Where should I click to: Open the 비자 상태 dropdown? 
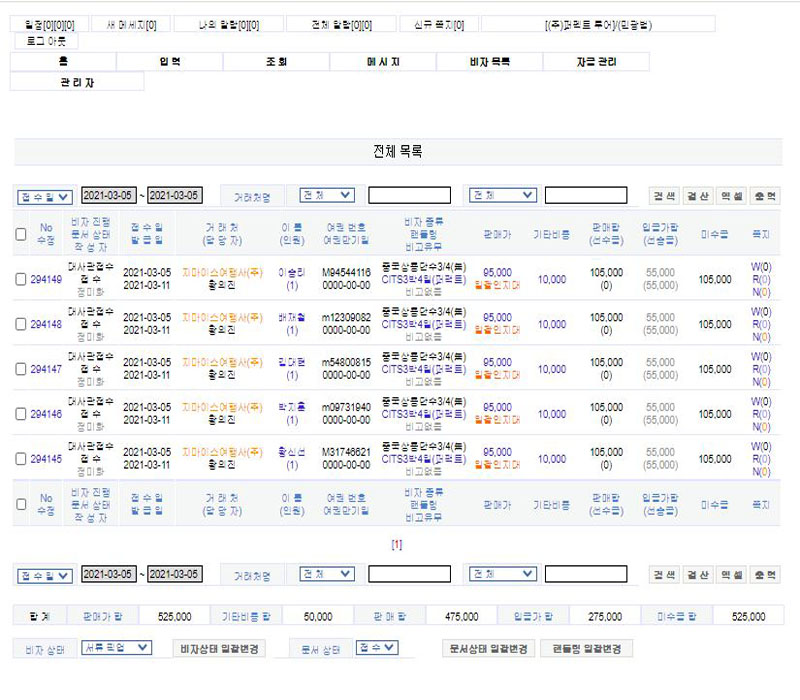[116, 648]
